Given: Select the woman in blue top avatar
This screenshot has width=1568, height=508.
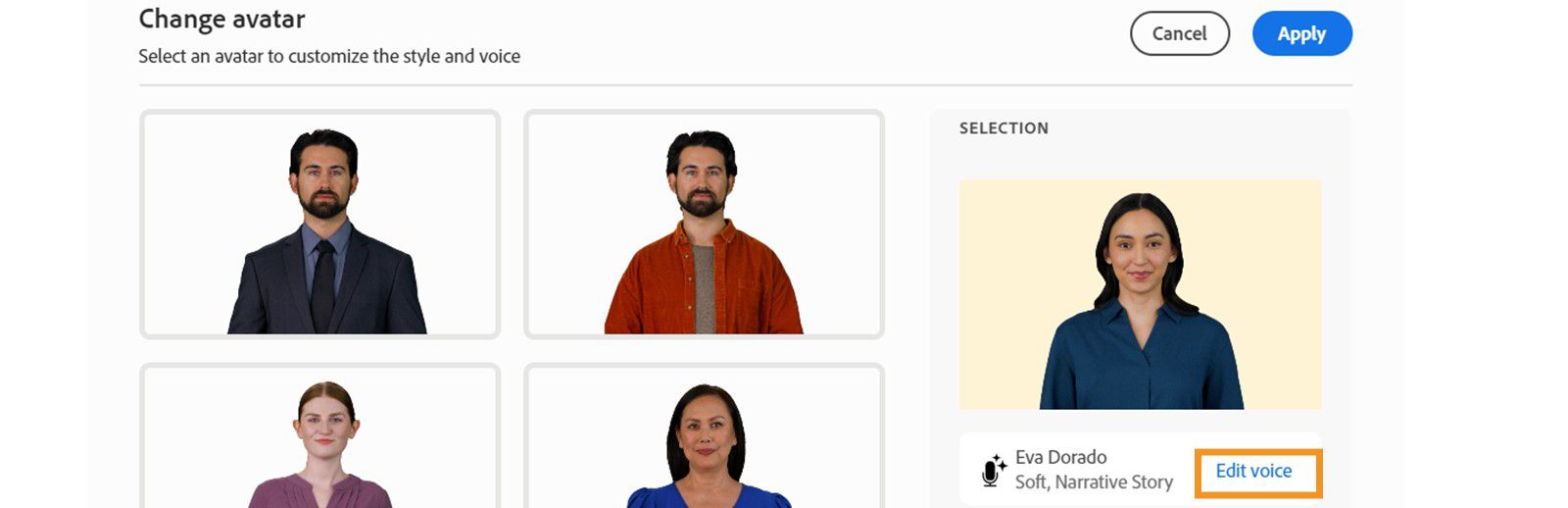Looking at the screenshot, I should pos(704,436).
